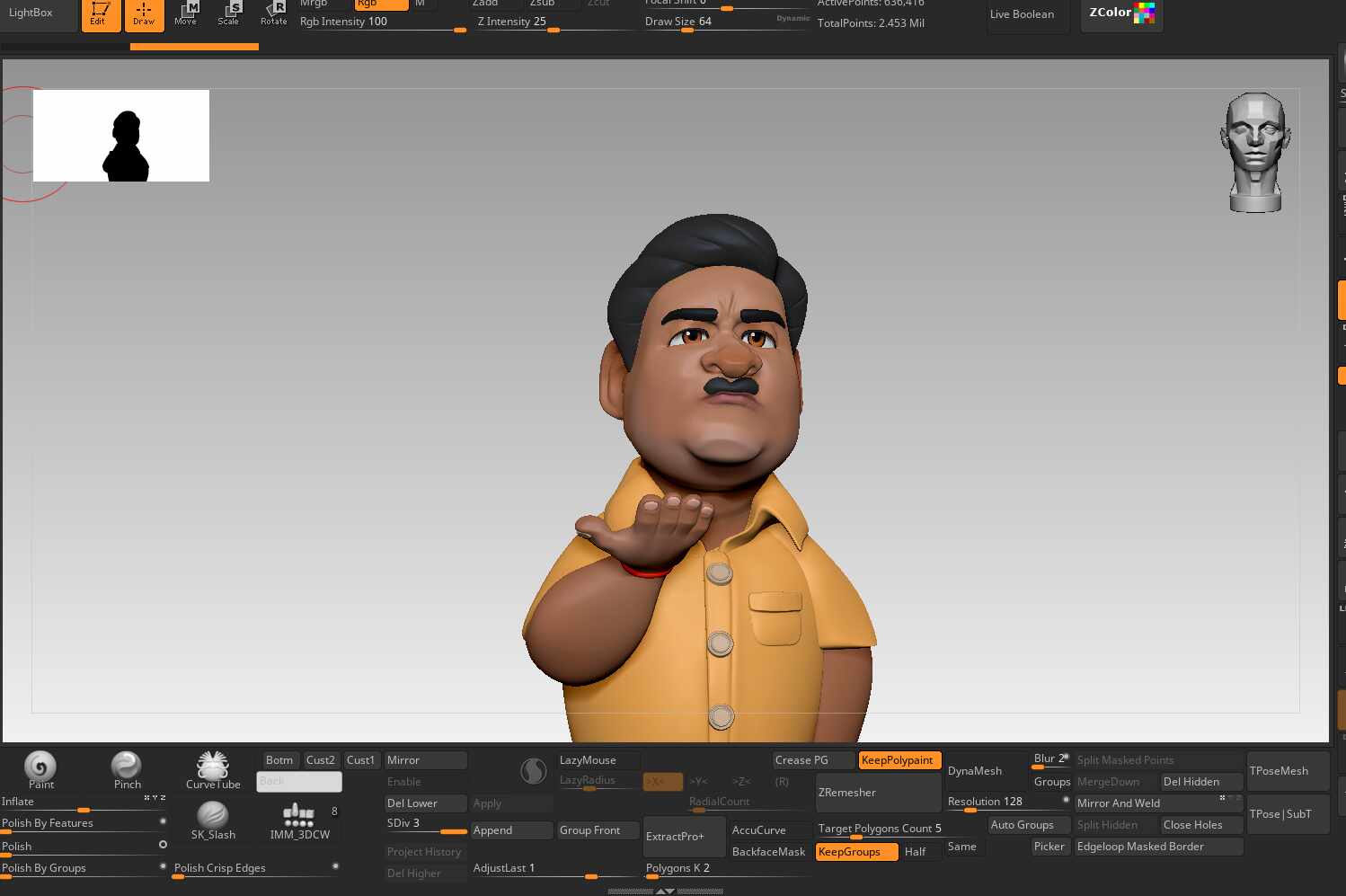The image size is (1346, 896).
Task: Disable the KeepPolypaint option
Action: click(x=899, y=760)
